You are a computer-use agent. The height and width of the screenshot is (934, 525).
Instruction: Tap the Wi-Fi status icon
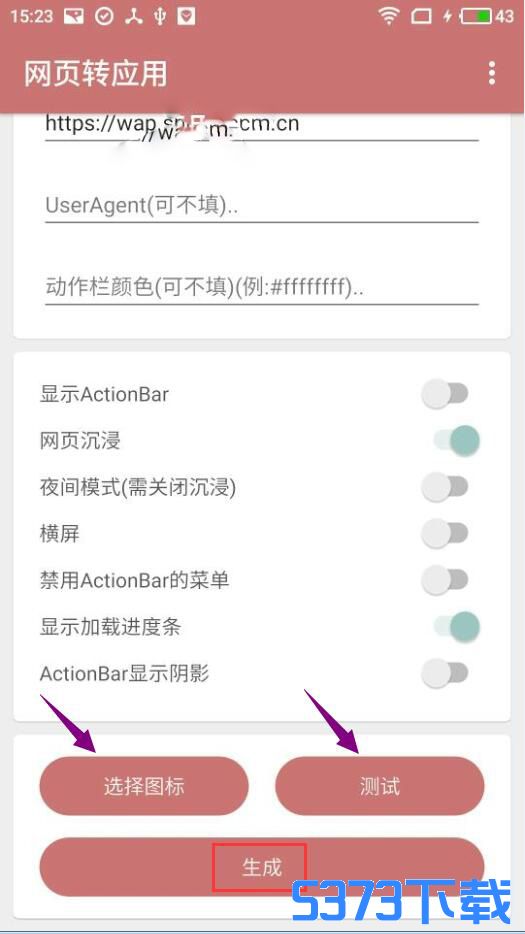pyautogui.click(x=389, y=16)
